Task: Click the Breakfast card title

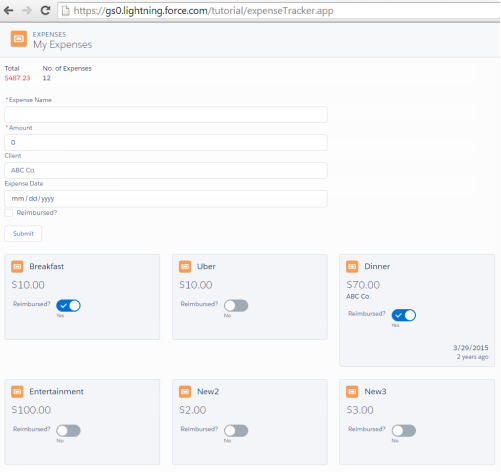Action: 47,266
